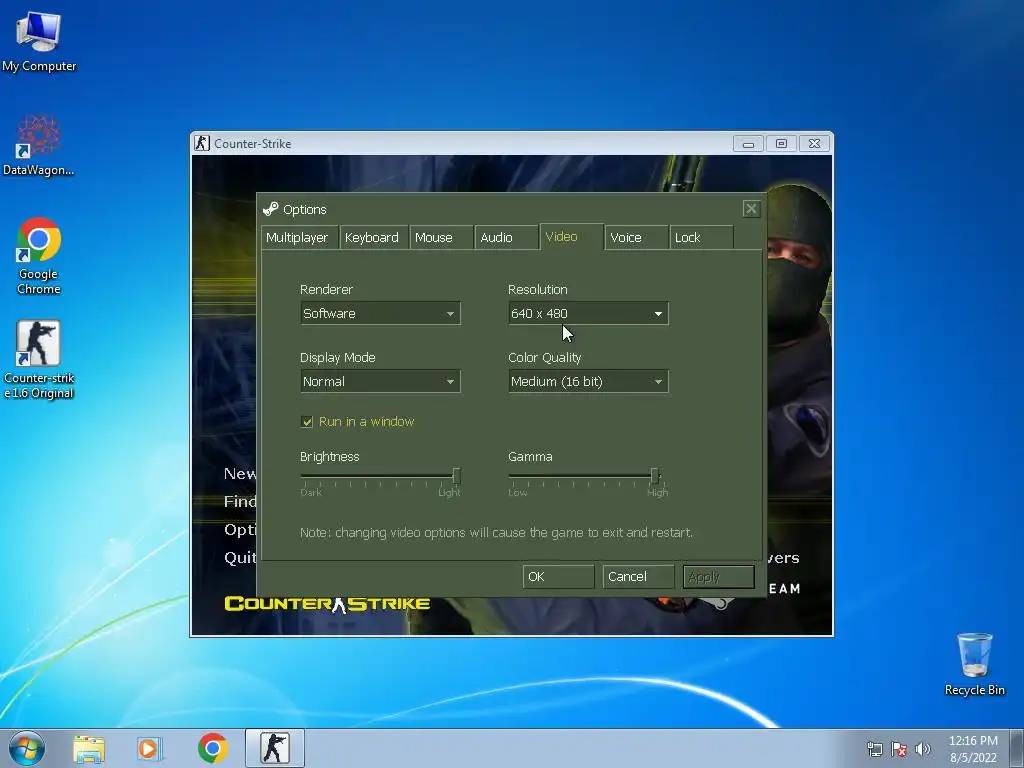Click the Apply button
This screenshot has width=1024, height=768.
tap(718, 577)
